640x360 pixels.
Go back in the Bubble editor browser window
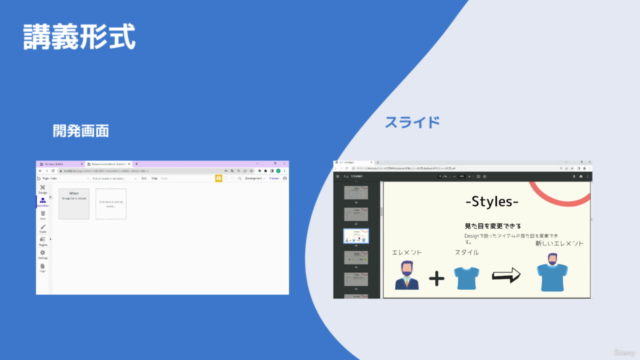pos(40,171)
